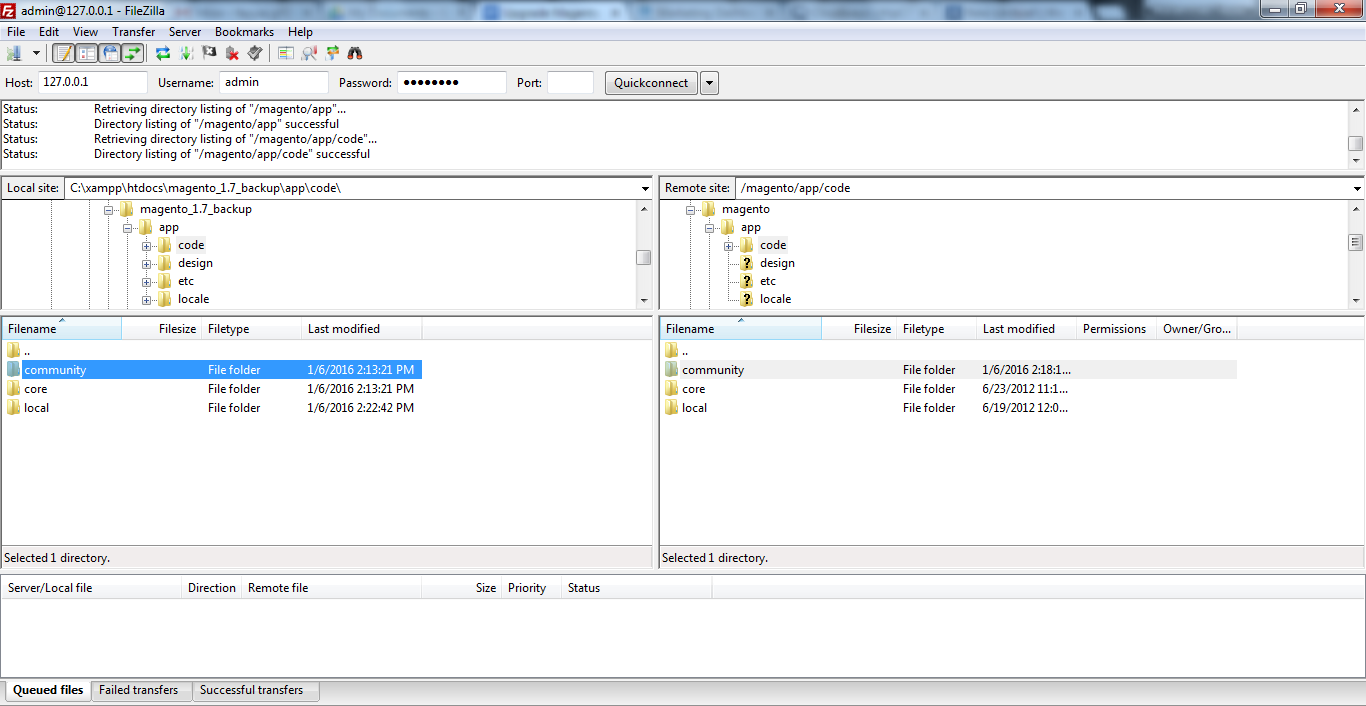The height and width of the screenshot is (706, 1366).
Task: Select community folder in remote file list
Action: point(949,370)
